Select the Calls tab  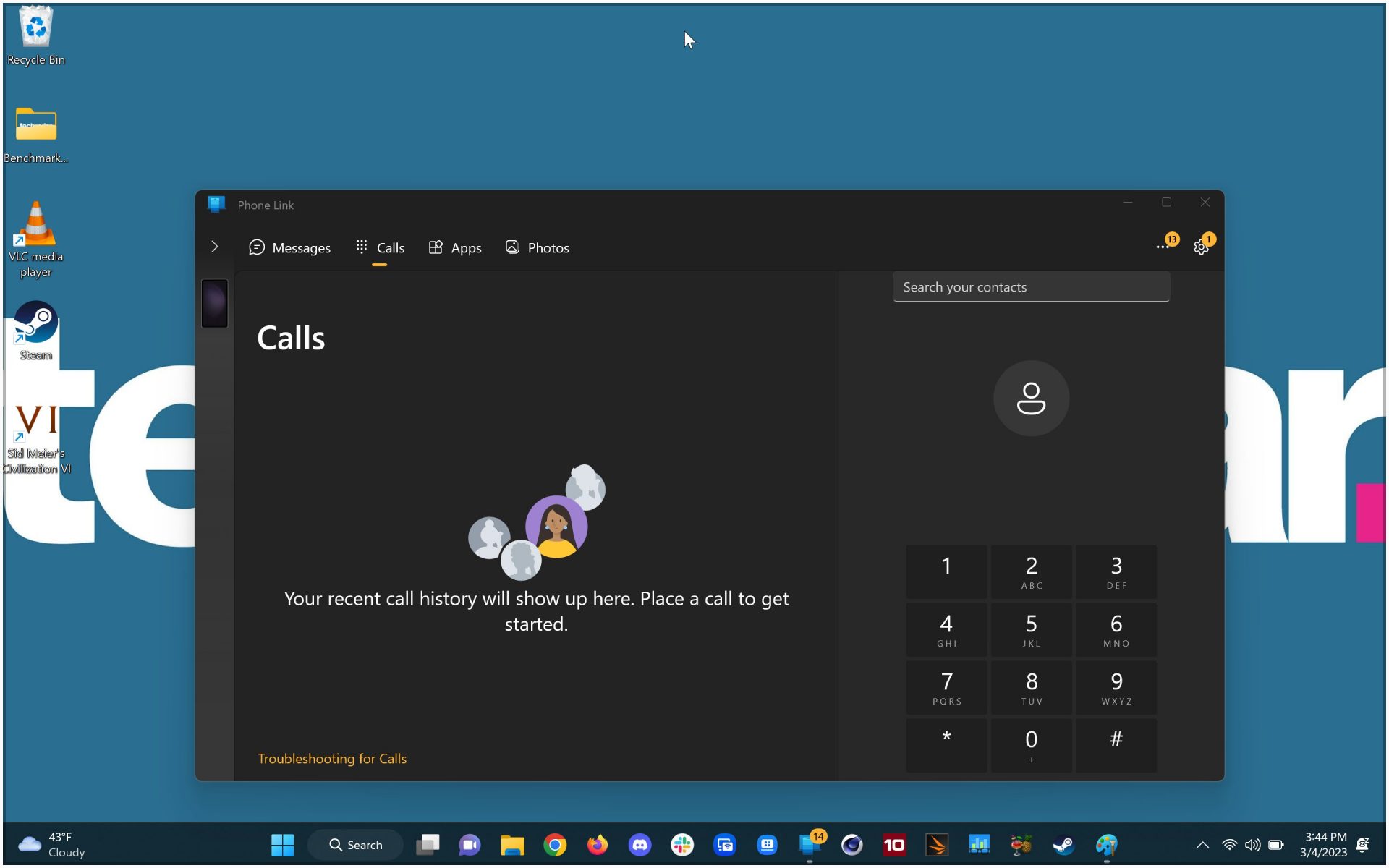[381, 247]
